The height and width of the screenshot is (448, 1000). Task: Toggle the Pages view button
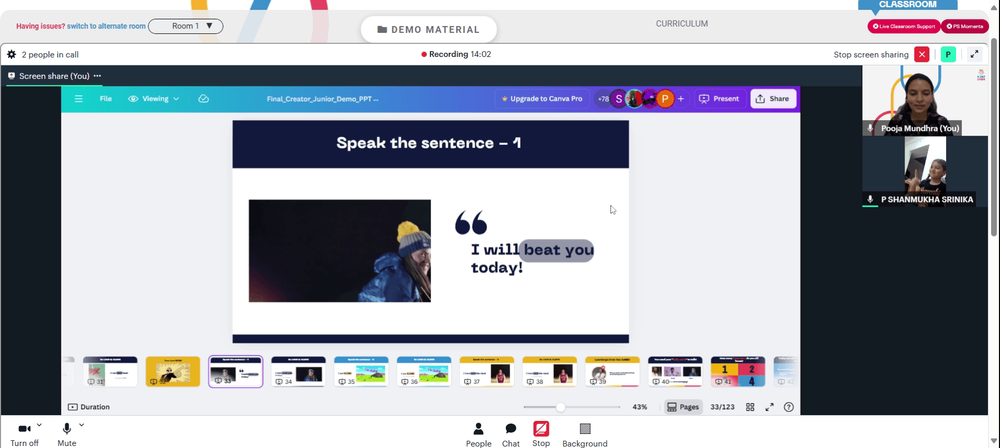tap(683, 407)
